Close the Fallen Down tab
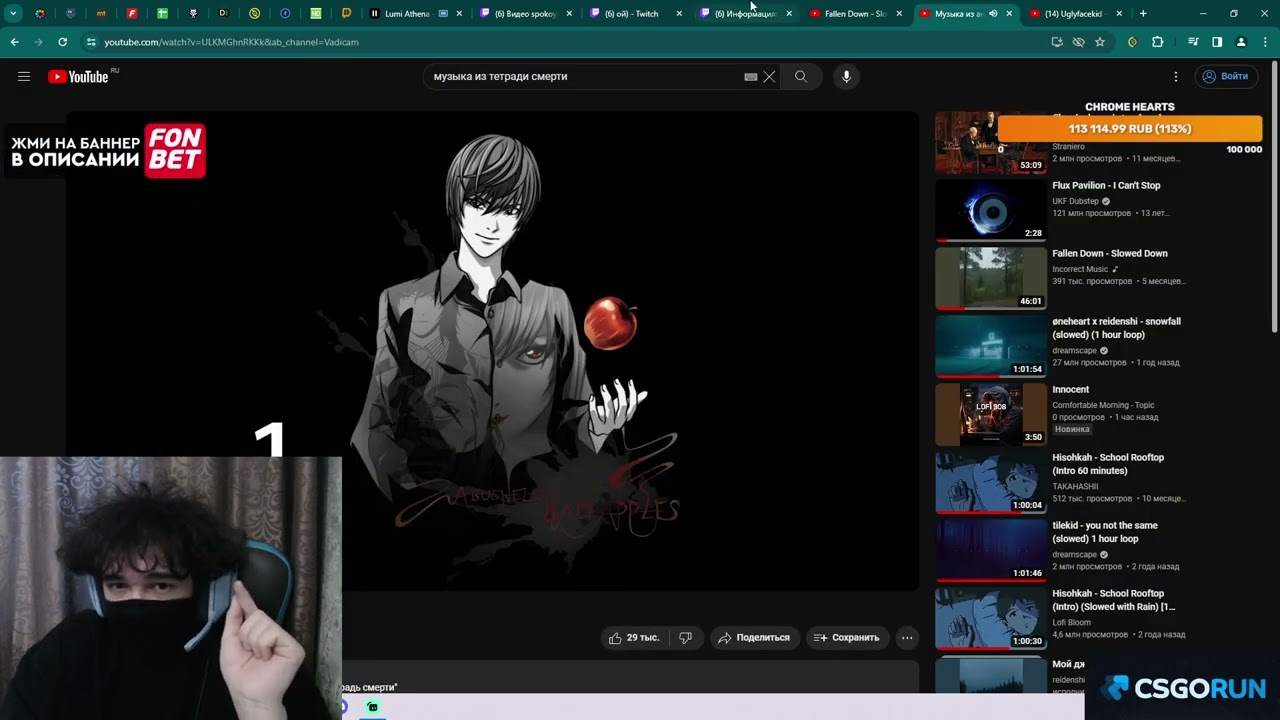 coord(899,14)
